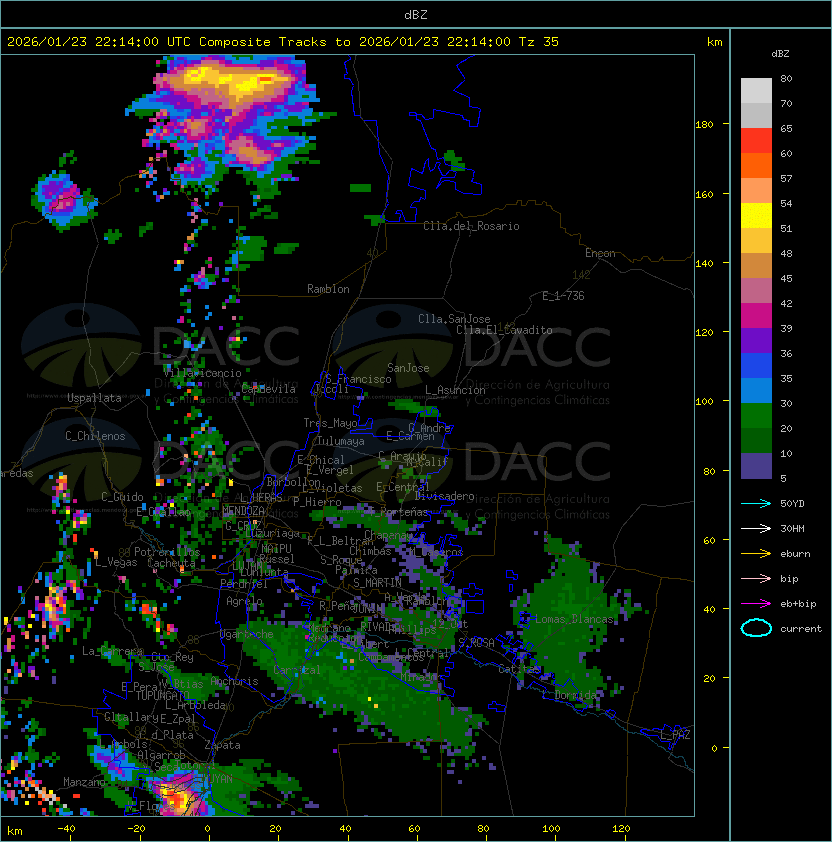Click the L_Dormida place label
The height and width of the screenshot is (842, 832).
[569, 695]
